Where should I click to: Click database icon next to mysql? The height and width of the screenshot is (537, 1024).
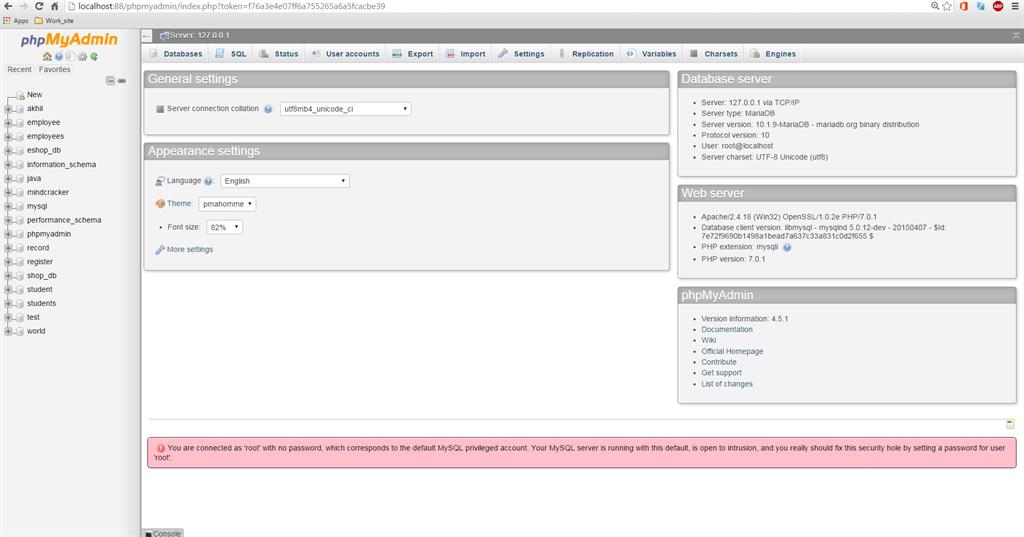coord(20,206)
